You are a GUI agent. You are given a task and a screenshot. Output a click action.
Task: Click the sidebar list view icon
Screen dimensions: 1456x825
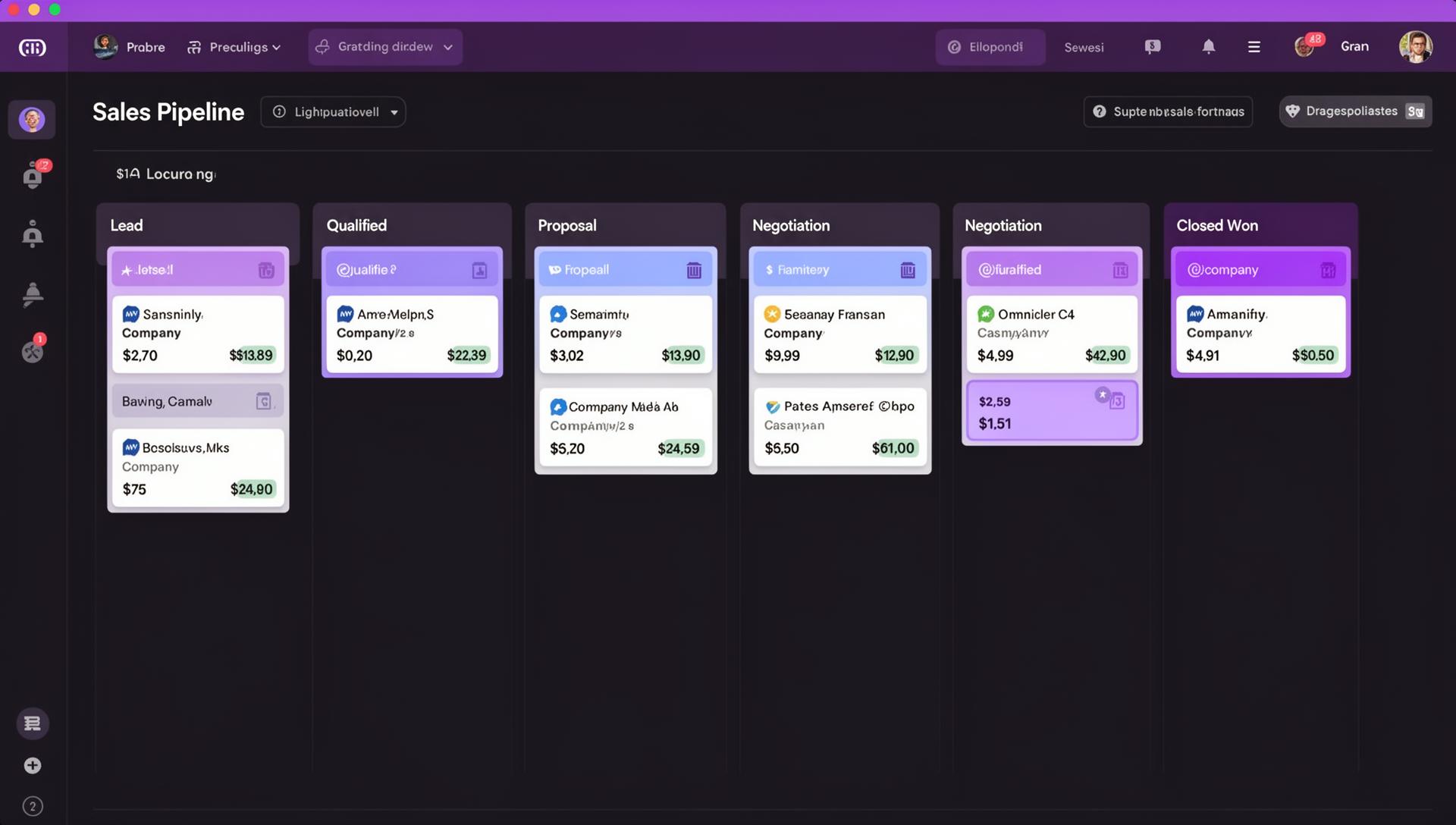(x=33, y=723)
